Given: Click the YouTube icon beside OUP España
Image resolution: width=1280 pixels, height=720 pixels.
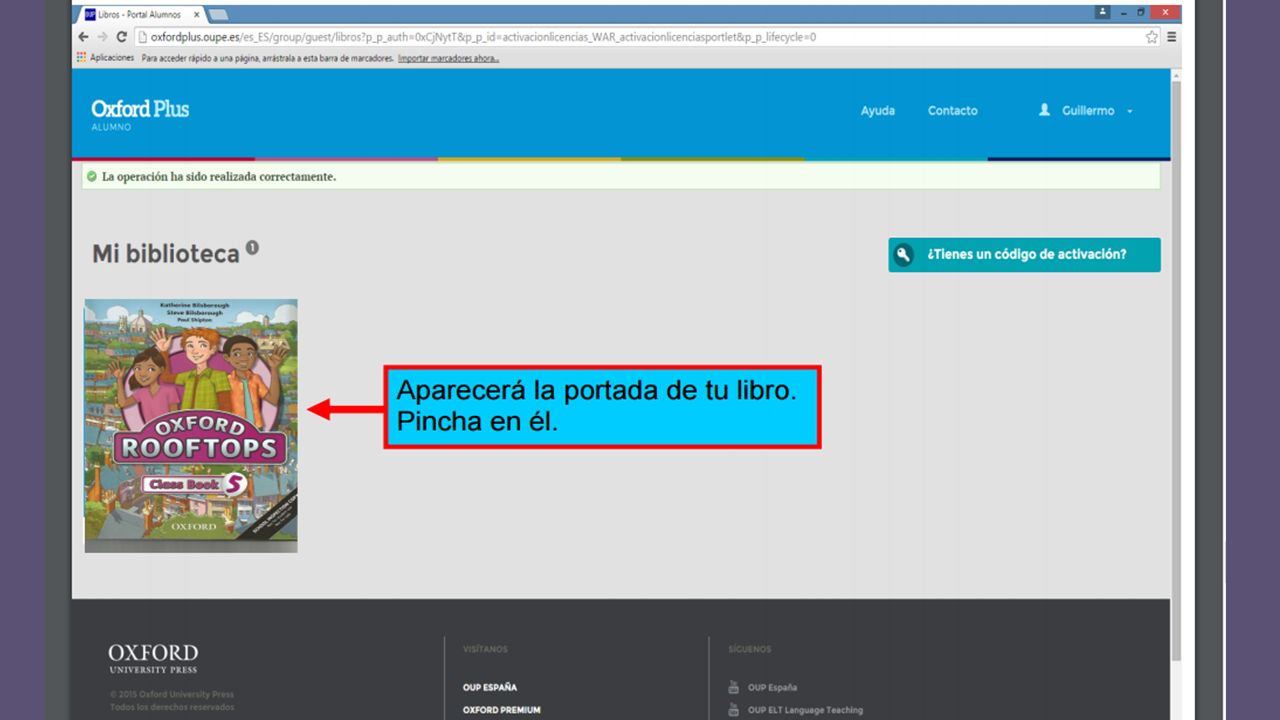Looking at the screenshot, I should [x=733, y=687].
